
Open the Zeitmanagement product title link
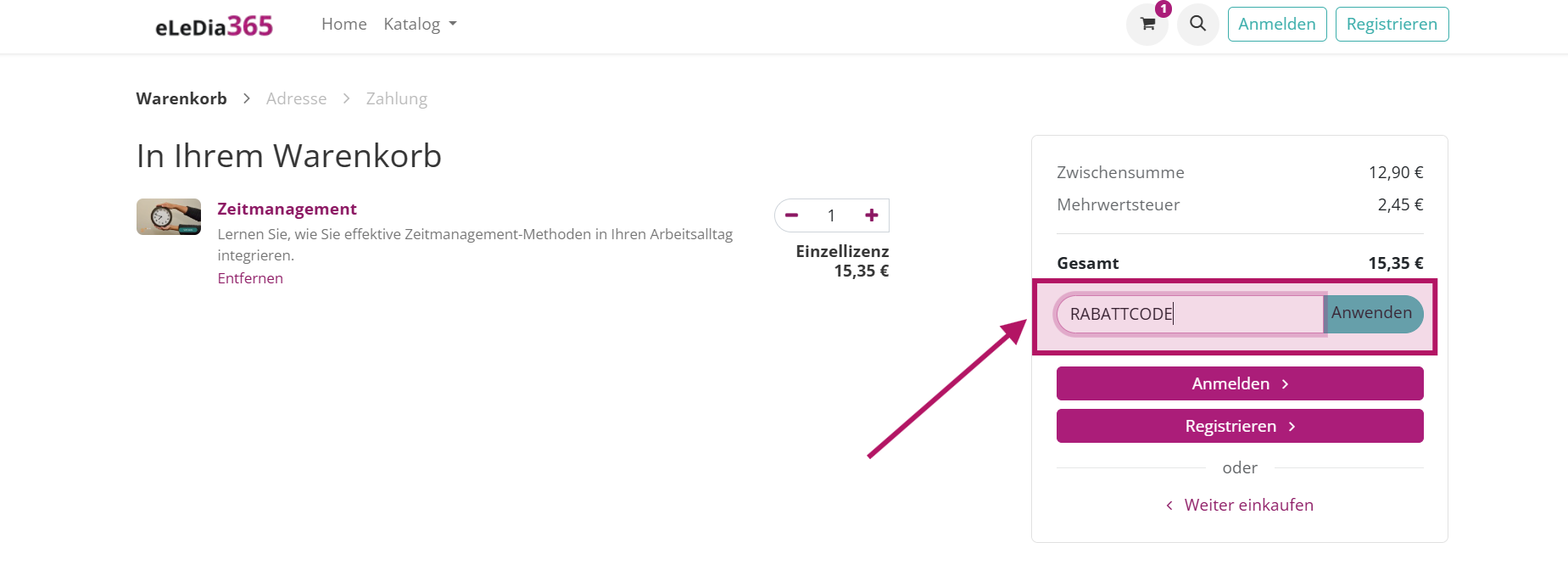click(287, 209)
